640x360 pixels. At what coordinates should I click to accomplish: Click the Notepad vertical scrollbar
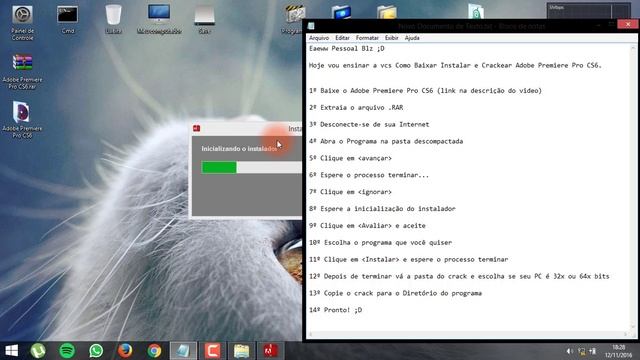pos(633,188)
